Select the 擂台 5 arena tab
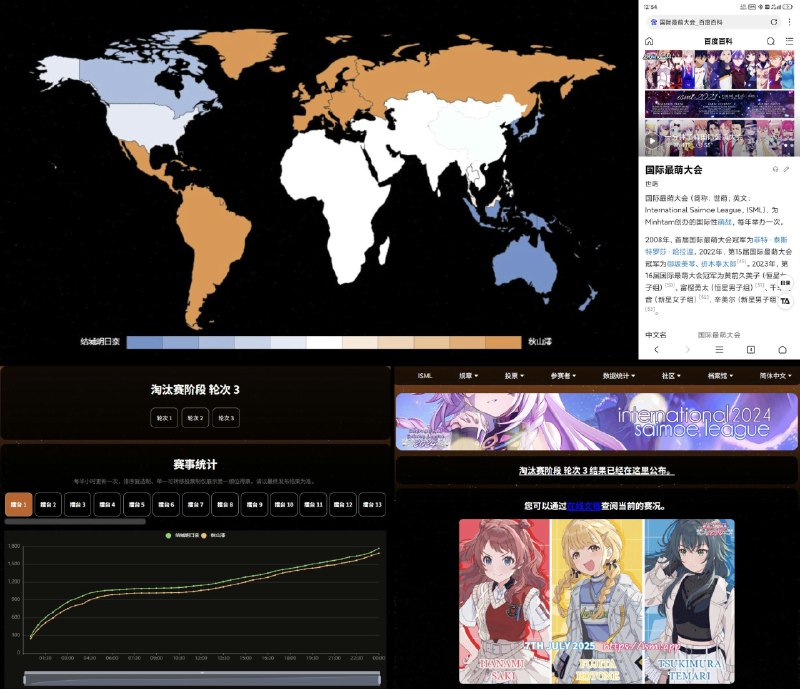The width and height of the screenshot is (800, 689). [x=137, y=505]
